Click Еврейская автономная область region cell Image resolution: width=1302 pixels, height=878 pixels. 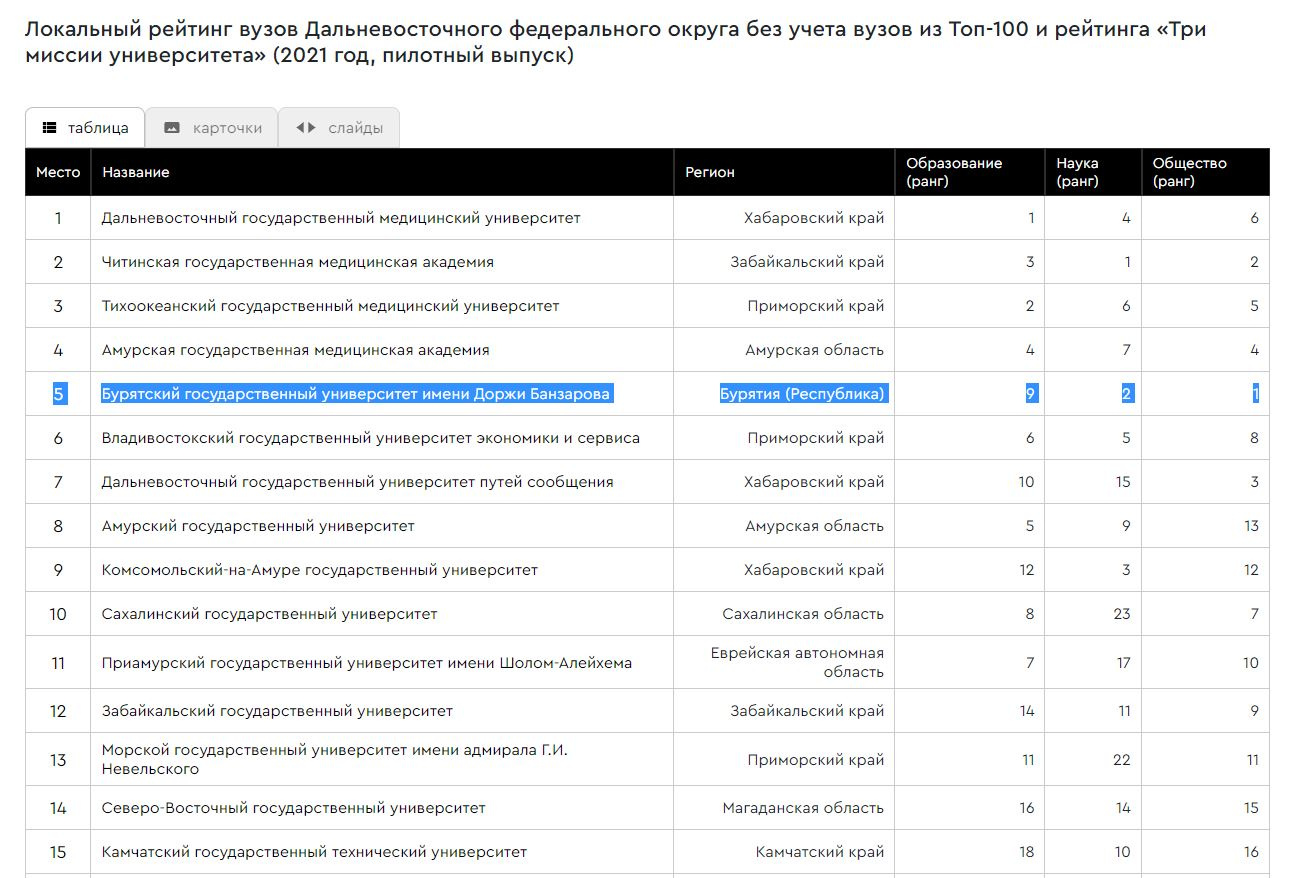[x=797, y=662]
